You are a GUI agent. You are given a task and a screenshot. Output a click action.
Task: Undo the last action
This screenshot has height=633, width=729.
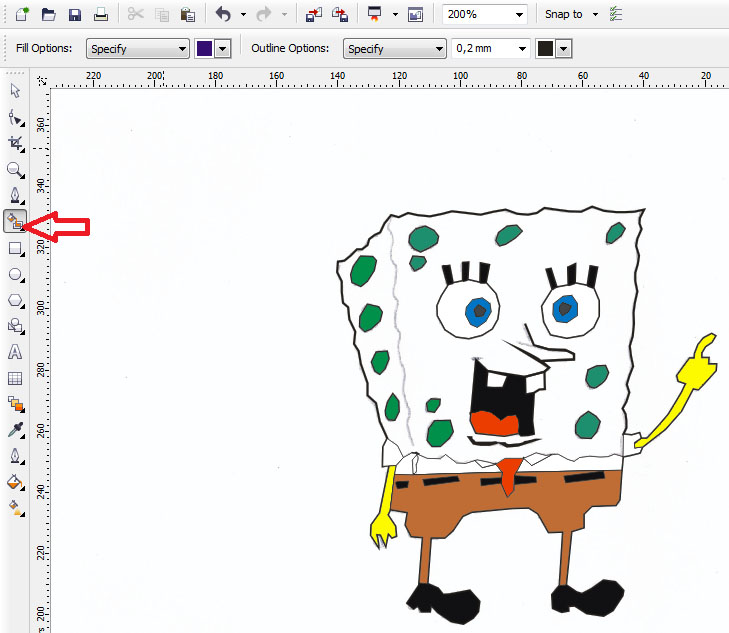point(223,14)
